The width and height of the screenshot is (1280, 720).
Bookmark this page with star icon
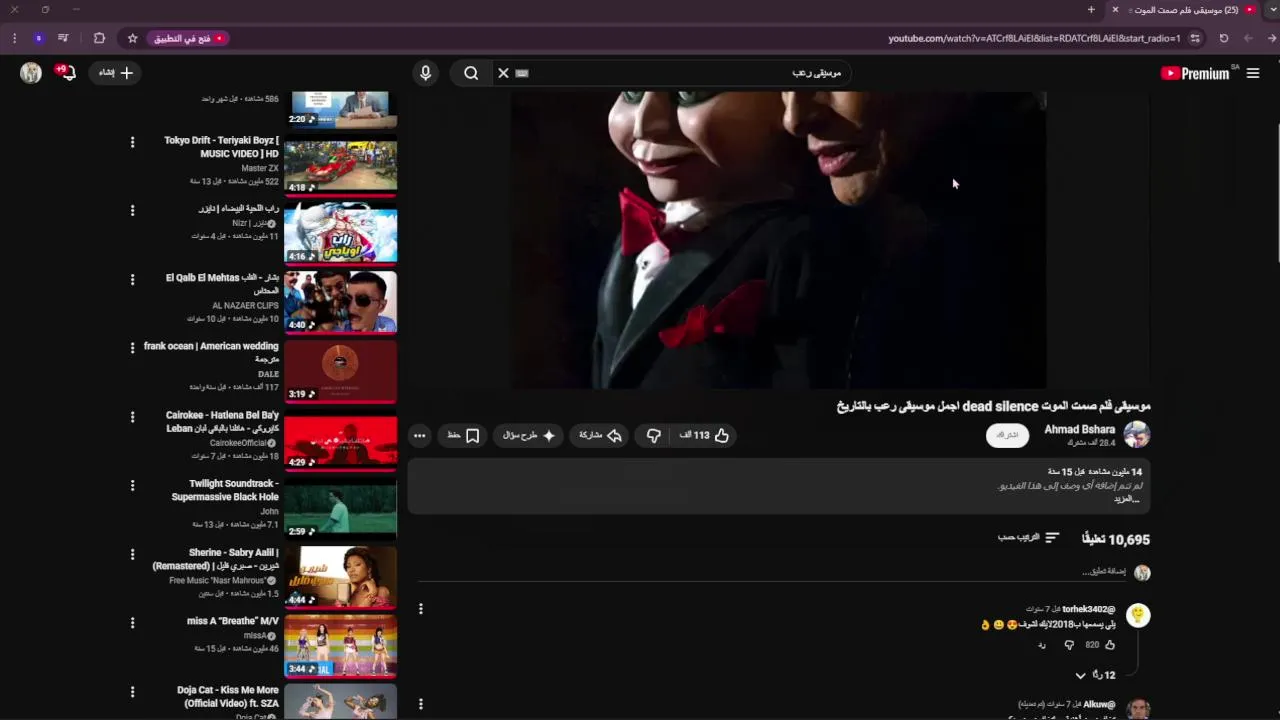tap(132, 38)
